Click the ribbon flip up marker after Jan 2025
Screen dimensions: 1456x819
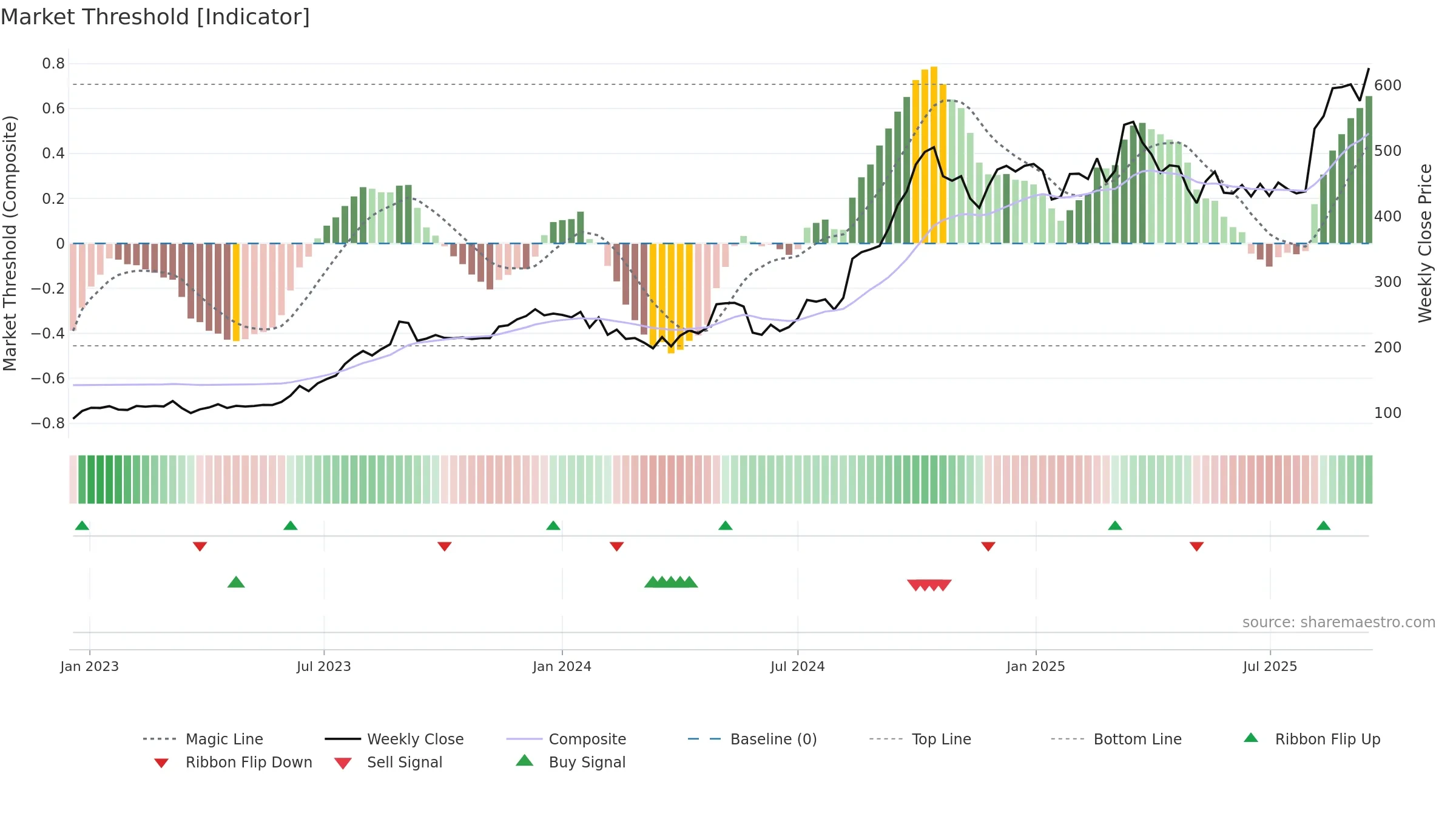(x=1115, y=525)
